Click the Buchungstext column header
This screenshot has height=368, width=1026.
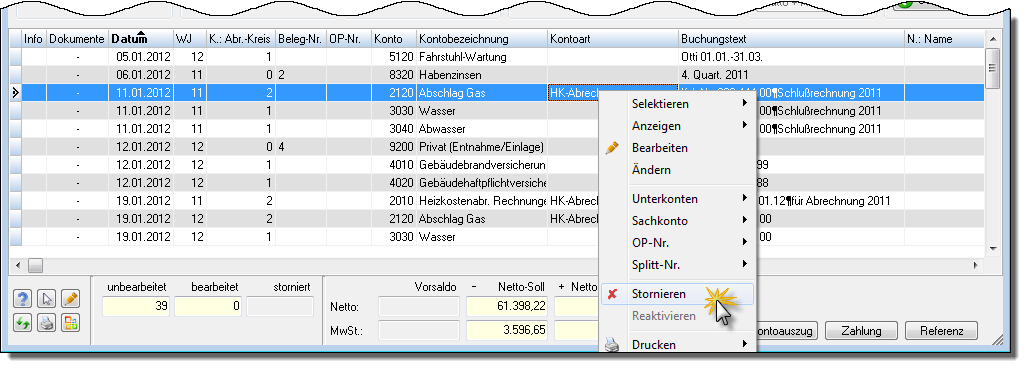click(x=792, y=39)
